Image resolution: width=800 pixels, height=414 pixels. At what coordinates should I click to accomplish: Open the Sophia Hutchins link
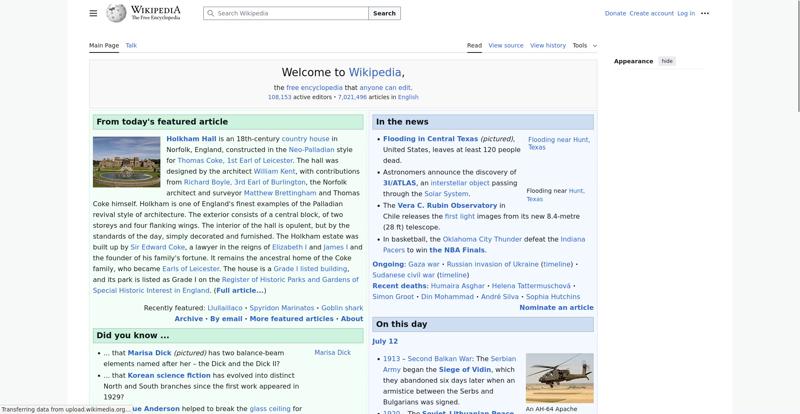point(553,297)
